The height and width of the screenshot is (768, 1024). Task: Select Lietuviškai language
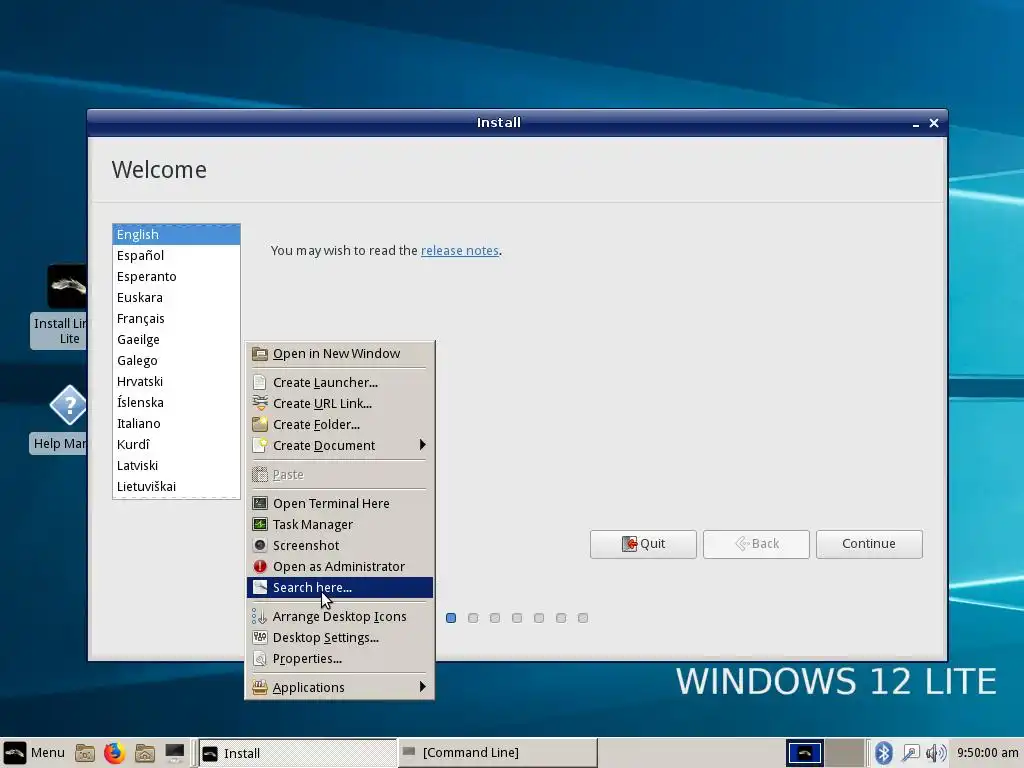click(176, 487)
